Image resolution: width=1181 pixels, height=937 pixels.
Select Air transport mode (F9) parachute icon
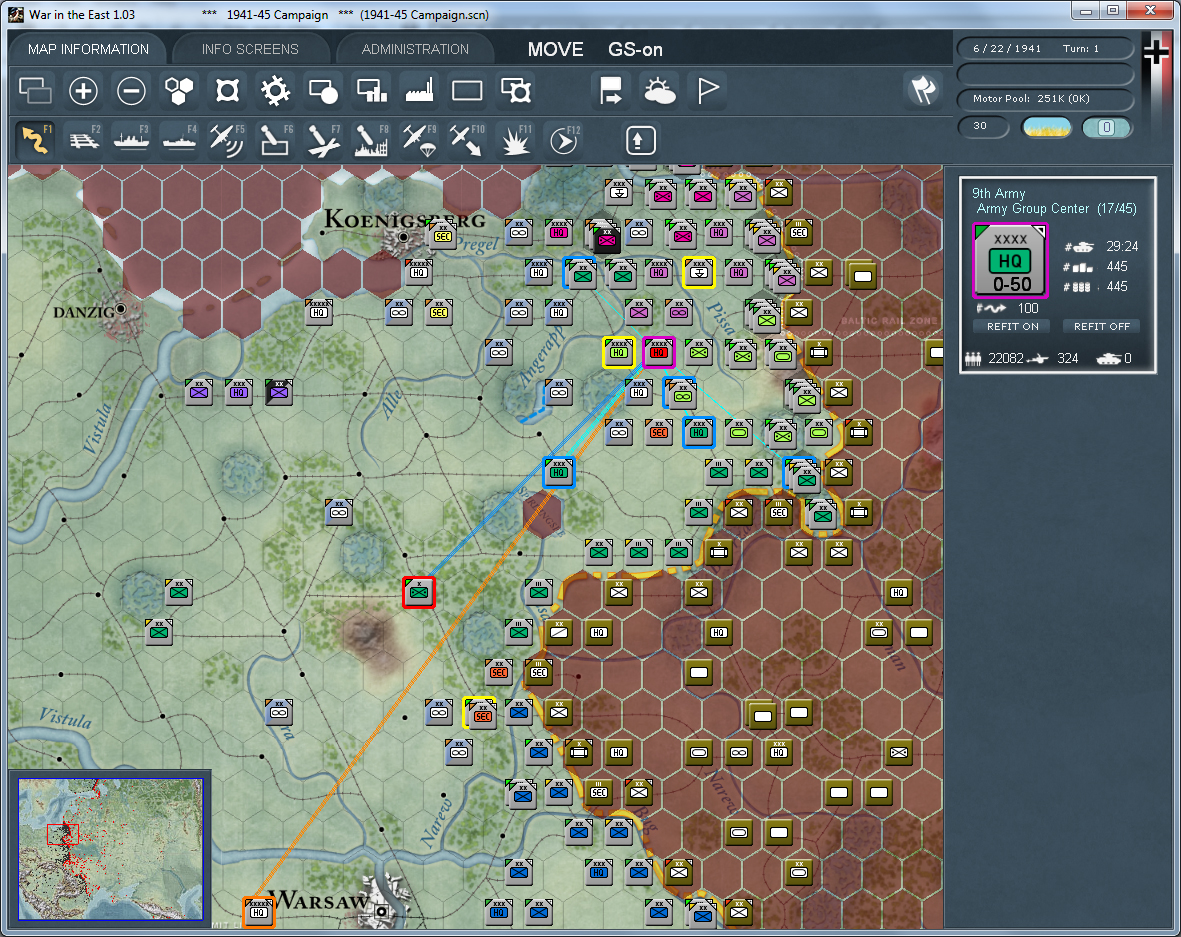click(x=420, y=140)
